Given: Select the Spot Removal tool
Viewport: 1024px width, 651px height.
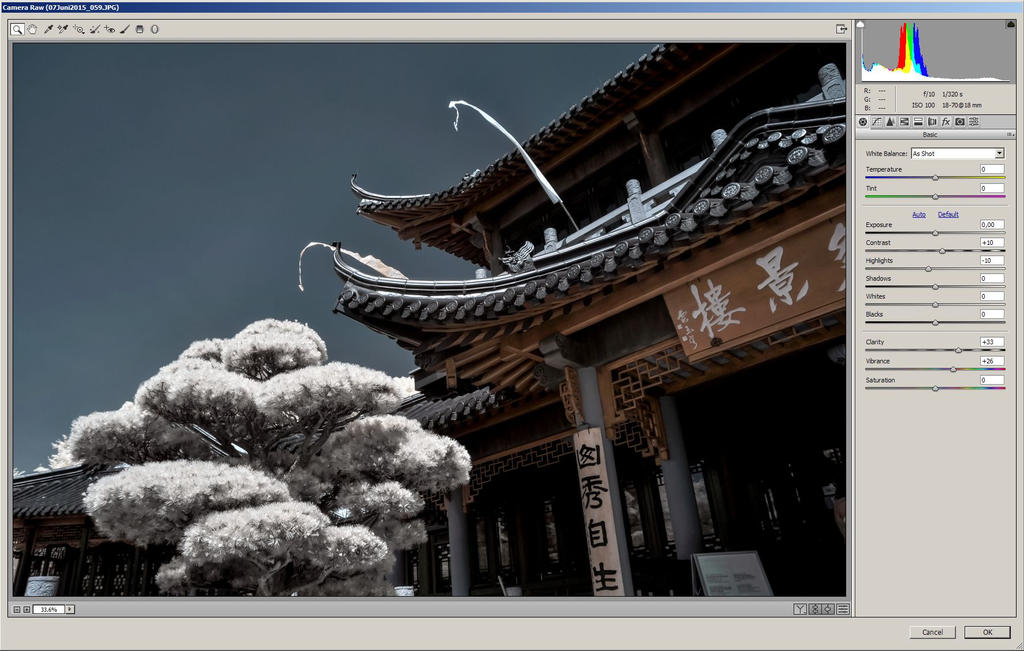Looking at the screenshot, I should pos(95,29).
